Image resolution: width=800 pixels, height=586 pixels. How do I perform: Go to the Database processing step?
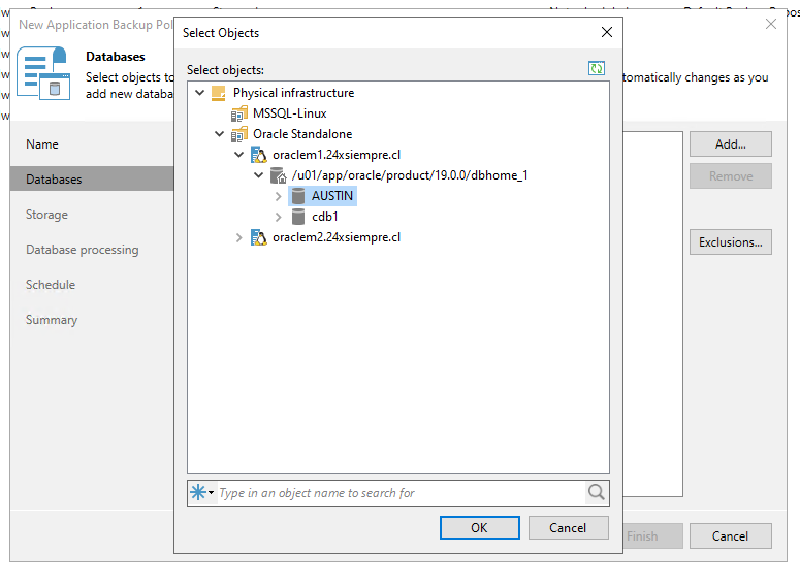pyautogui.click(x=82, y=250)
